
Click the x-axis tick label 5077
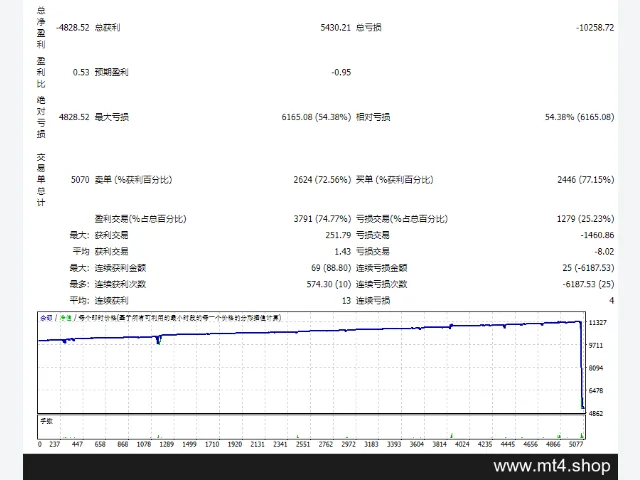(x=576, y=444)
